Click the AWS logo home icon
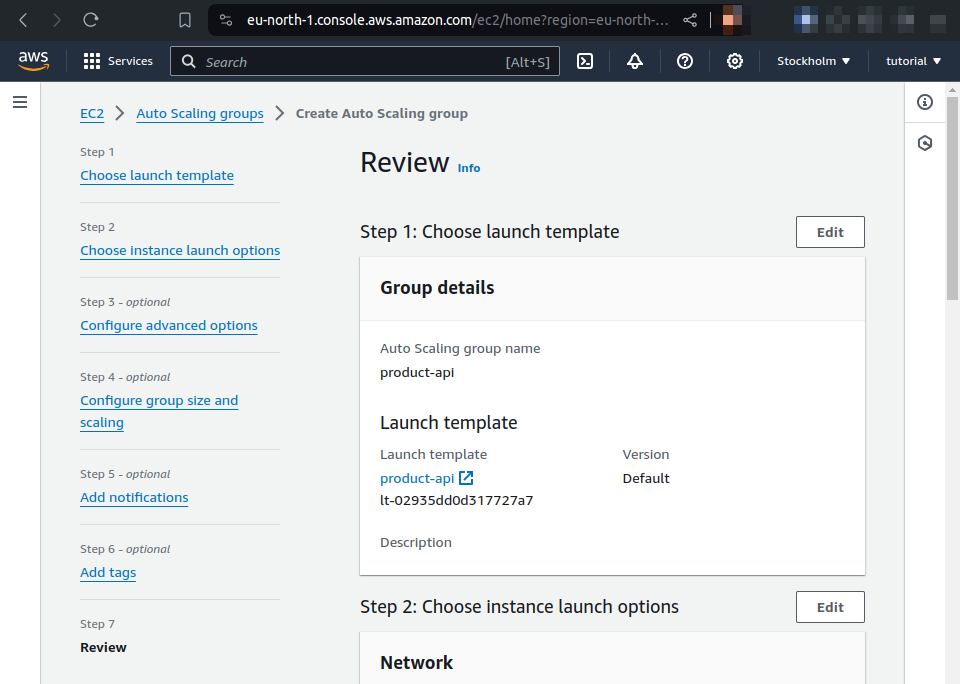960x684 pixels. [x=33, y=61]
